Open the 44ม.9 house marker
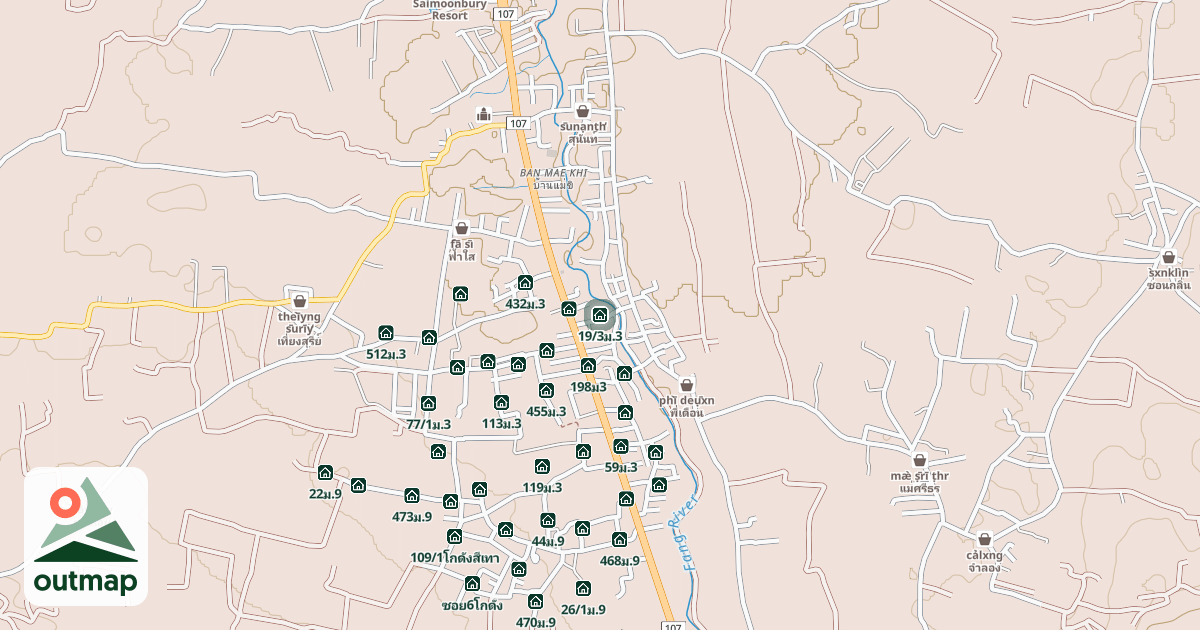Screen dimensions: 1200x630 (548, 520)
